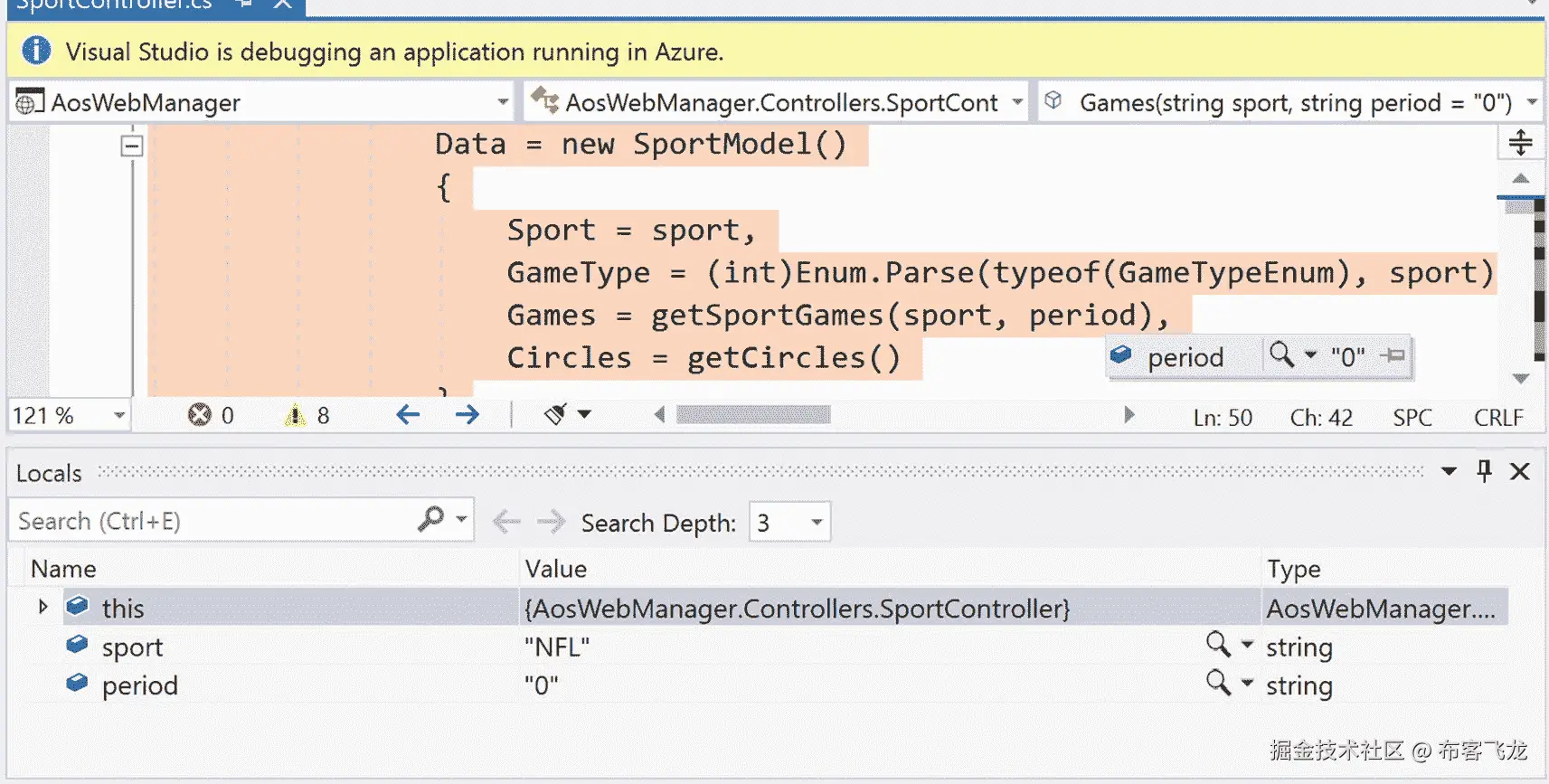1549x784 pixels.
Task: Click the horizontal scrollbar thumb
Action: click(x=753, y=414)
